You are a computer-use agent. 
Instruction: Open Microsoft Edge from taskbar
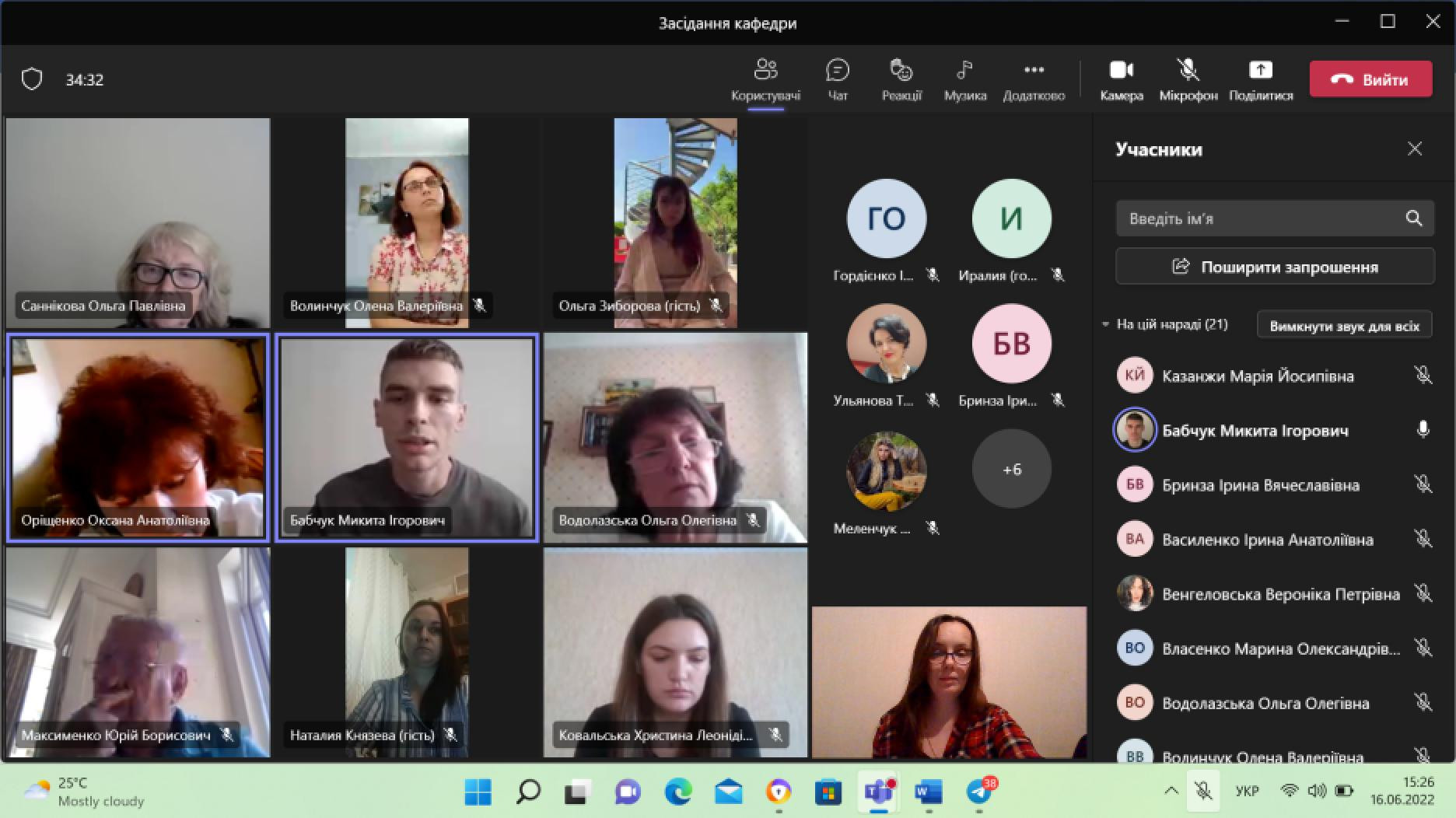coord(678,792)
